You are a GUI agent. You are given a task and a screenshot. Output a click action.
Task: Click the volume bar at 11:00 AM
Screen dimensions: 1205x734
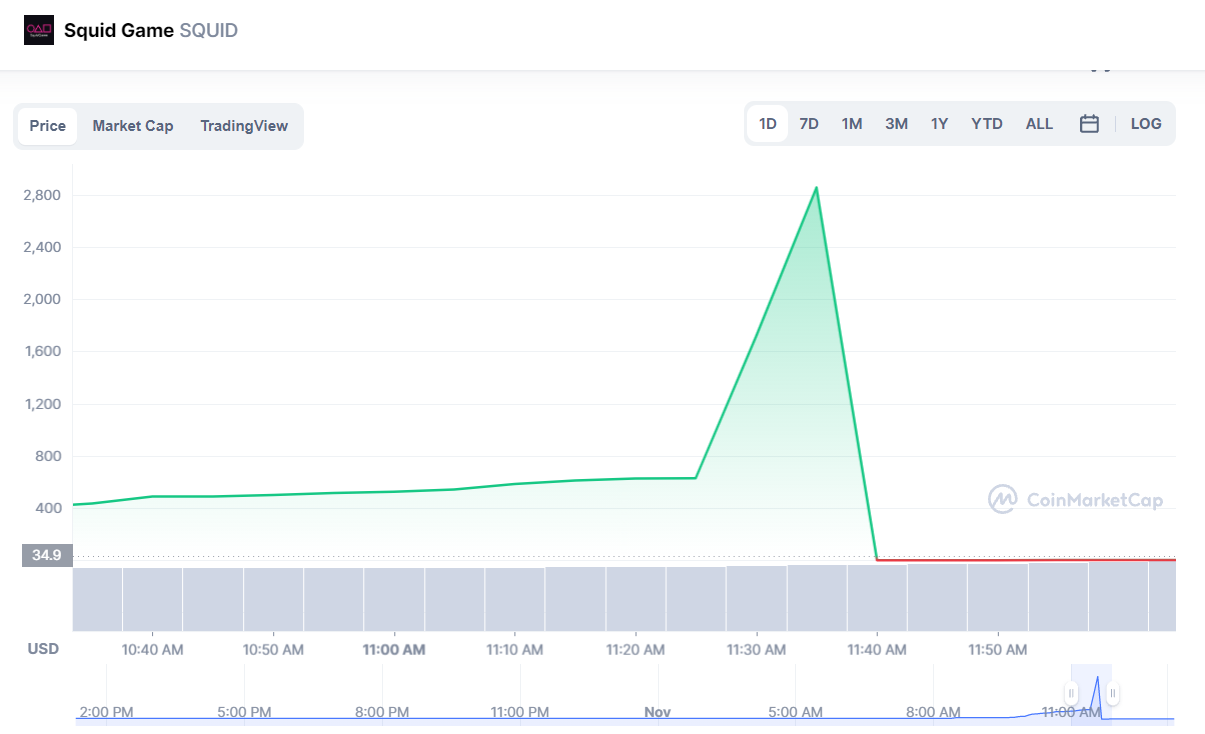click(394, 599)
